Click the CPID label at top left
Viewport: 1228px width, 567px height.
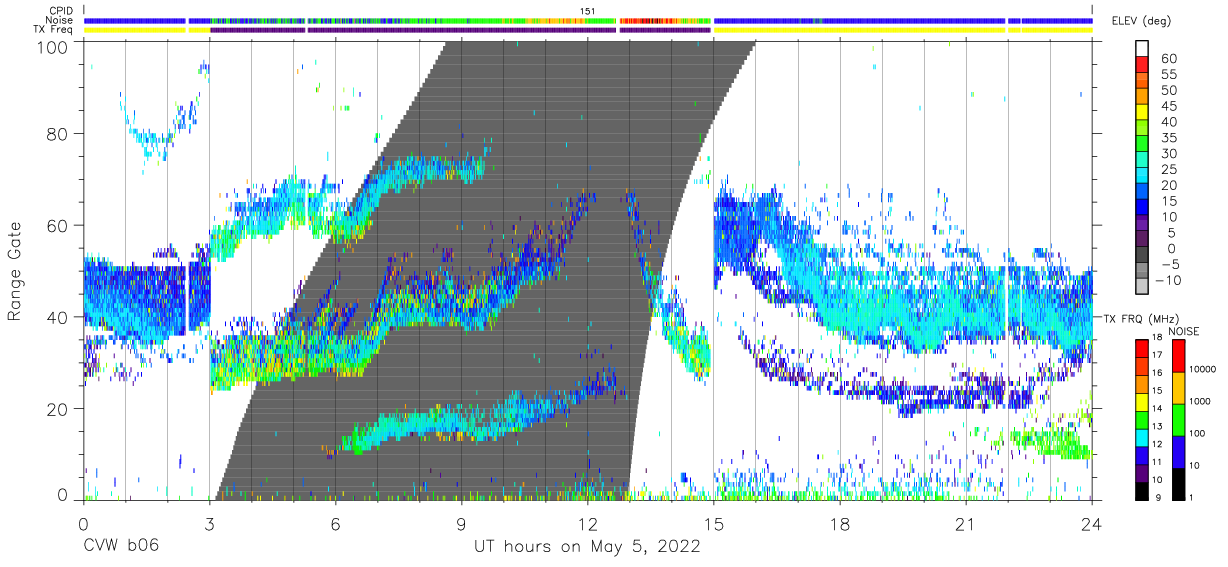coord(59,11)
